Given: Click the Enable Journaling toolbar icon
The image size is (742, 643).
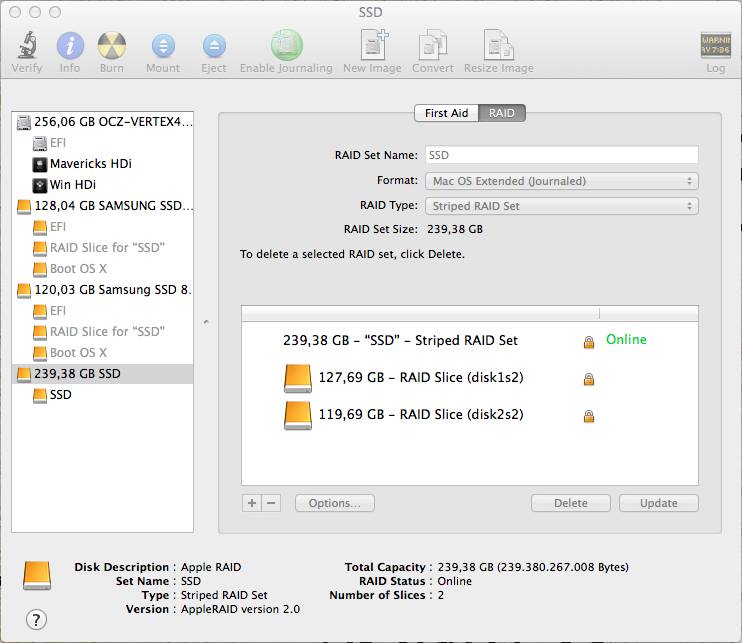Looking at the screenshot, I should pyautogui.click(x=286, y=45).
